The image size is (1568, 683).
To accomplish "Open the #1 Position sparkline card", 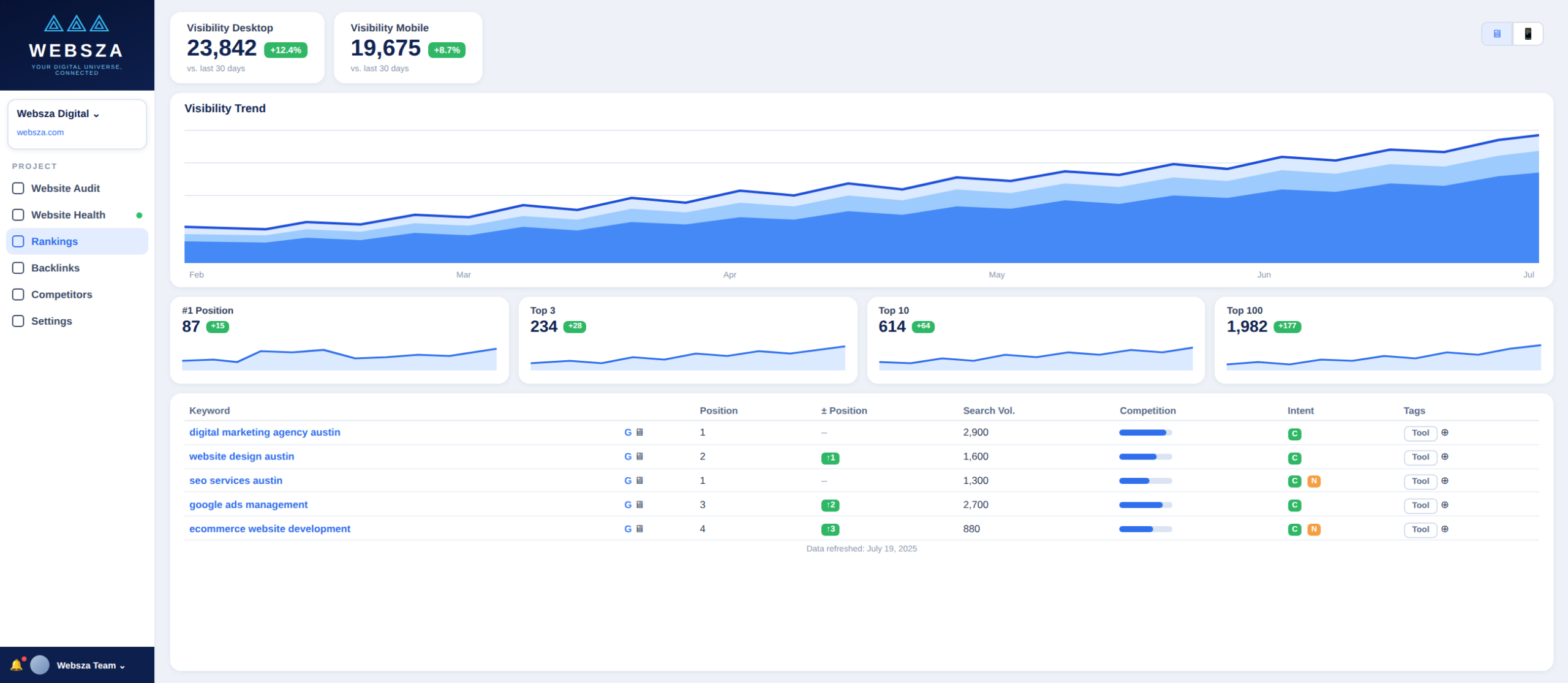I will point(339,341).
